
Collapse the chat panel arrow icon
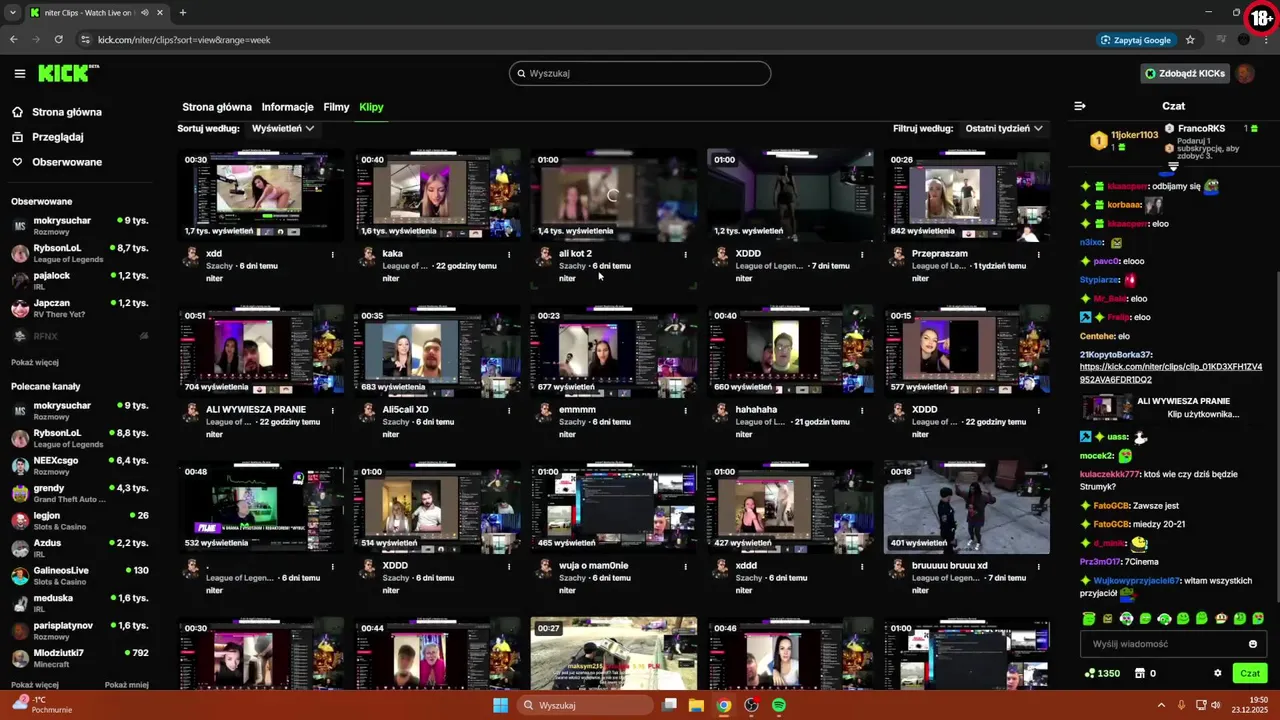1080,106
